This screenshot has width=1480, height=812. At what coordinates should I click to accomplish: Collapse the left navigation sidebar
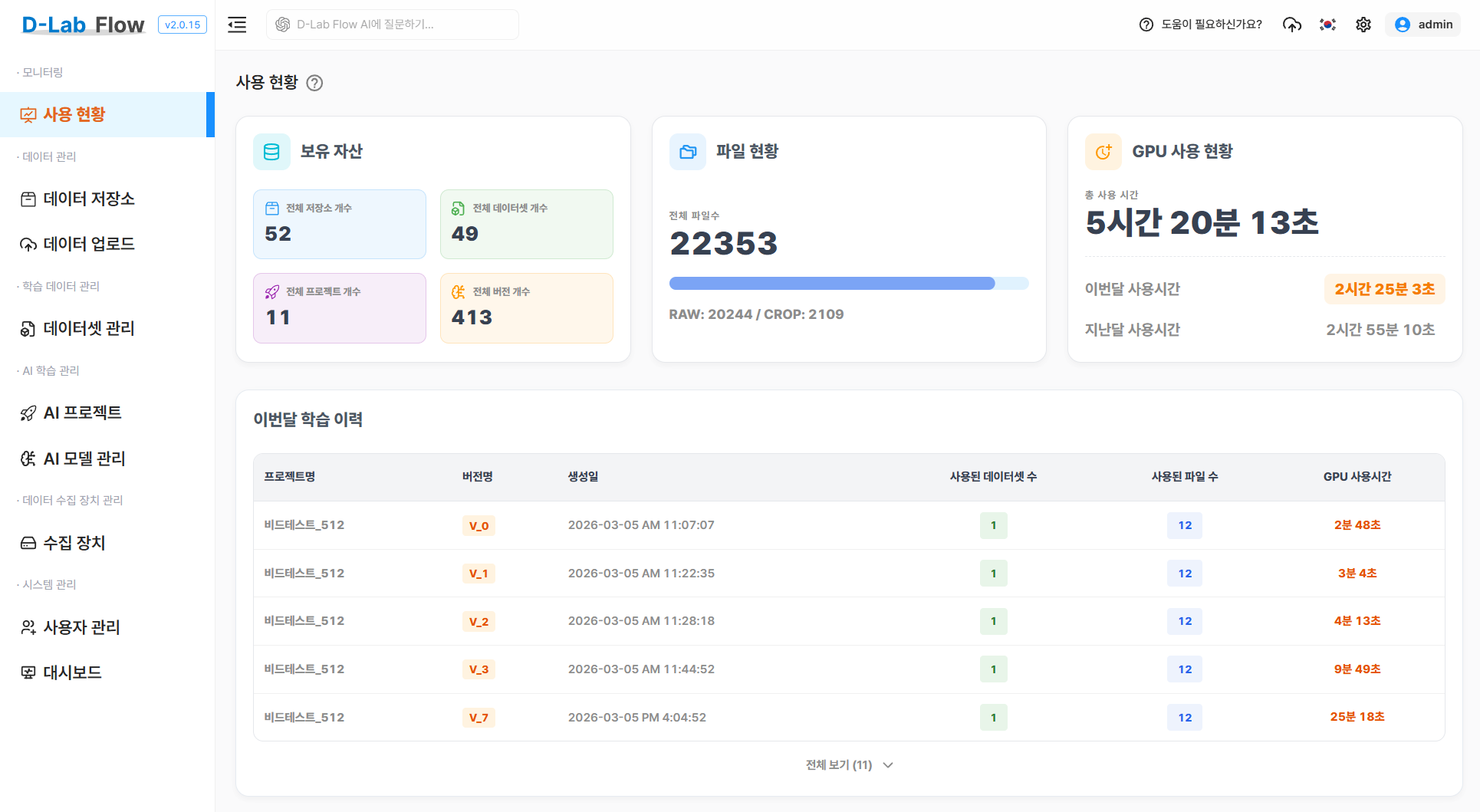(237, 25)
